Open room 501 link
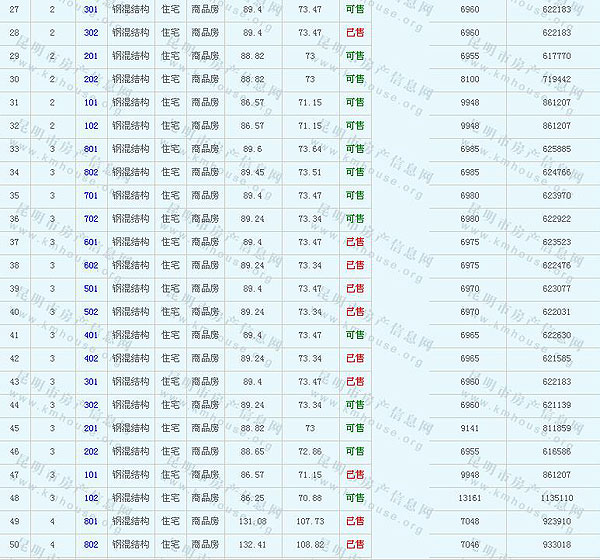Viewport: 600px width, 560px height. point(91,288)
